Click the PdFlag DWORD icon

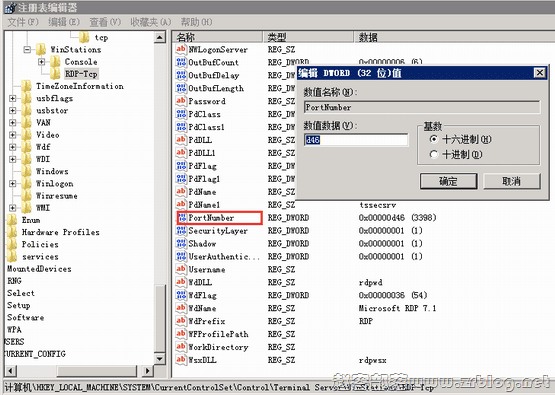(181, 166)
